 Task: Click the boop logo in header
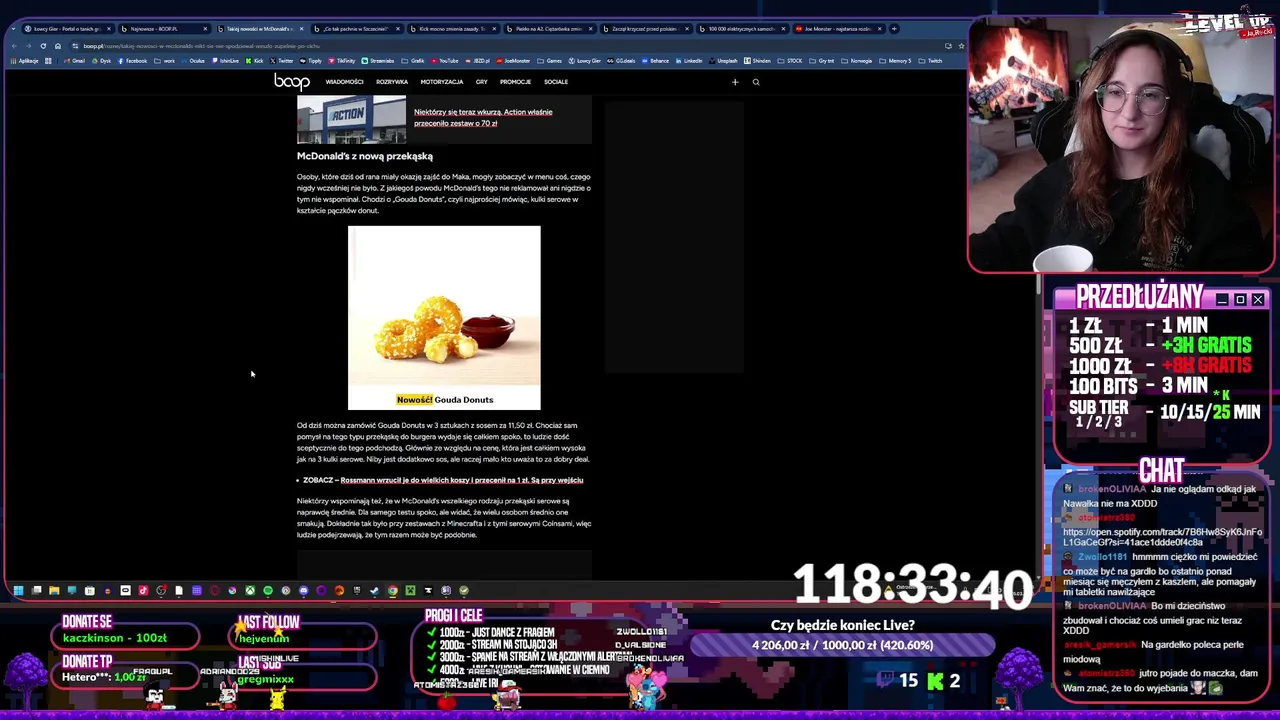(x=292, y=82)
